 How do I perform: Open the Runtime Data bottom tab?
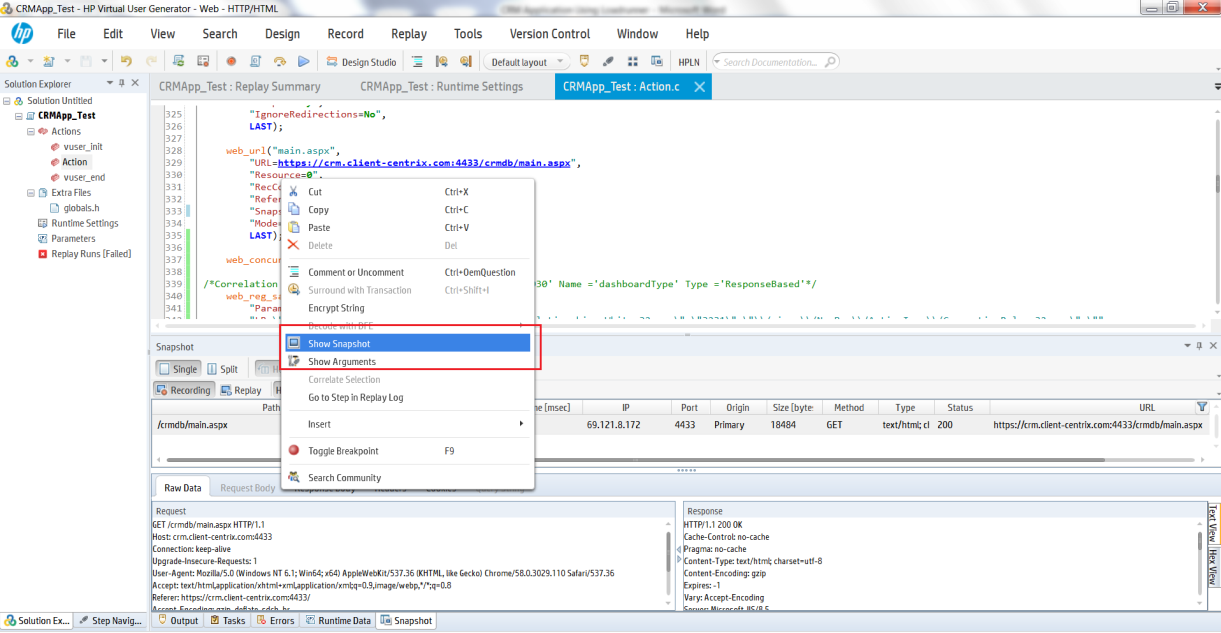click(337, 621)
